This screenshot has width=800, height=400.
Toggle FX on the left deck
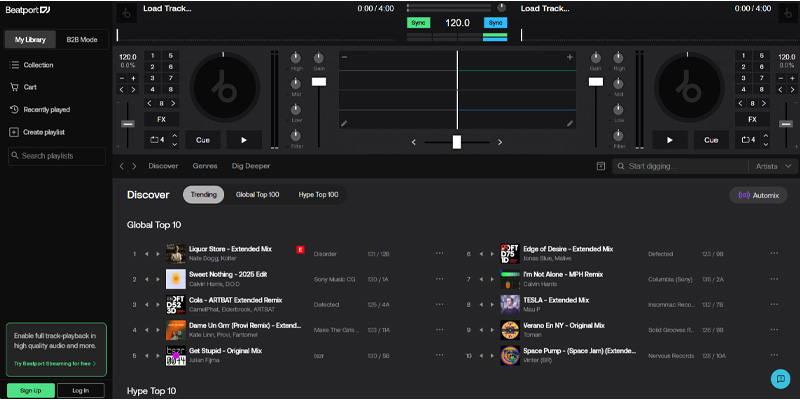pyautogui.click(x=161, y=119)
